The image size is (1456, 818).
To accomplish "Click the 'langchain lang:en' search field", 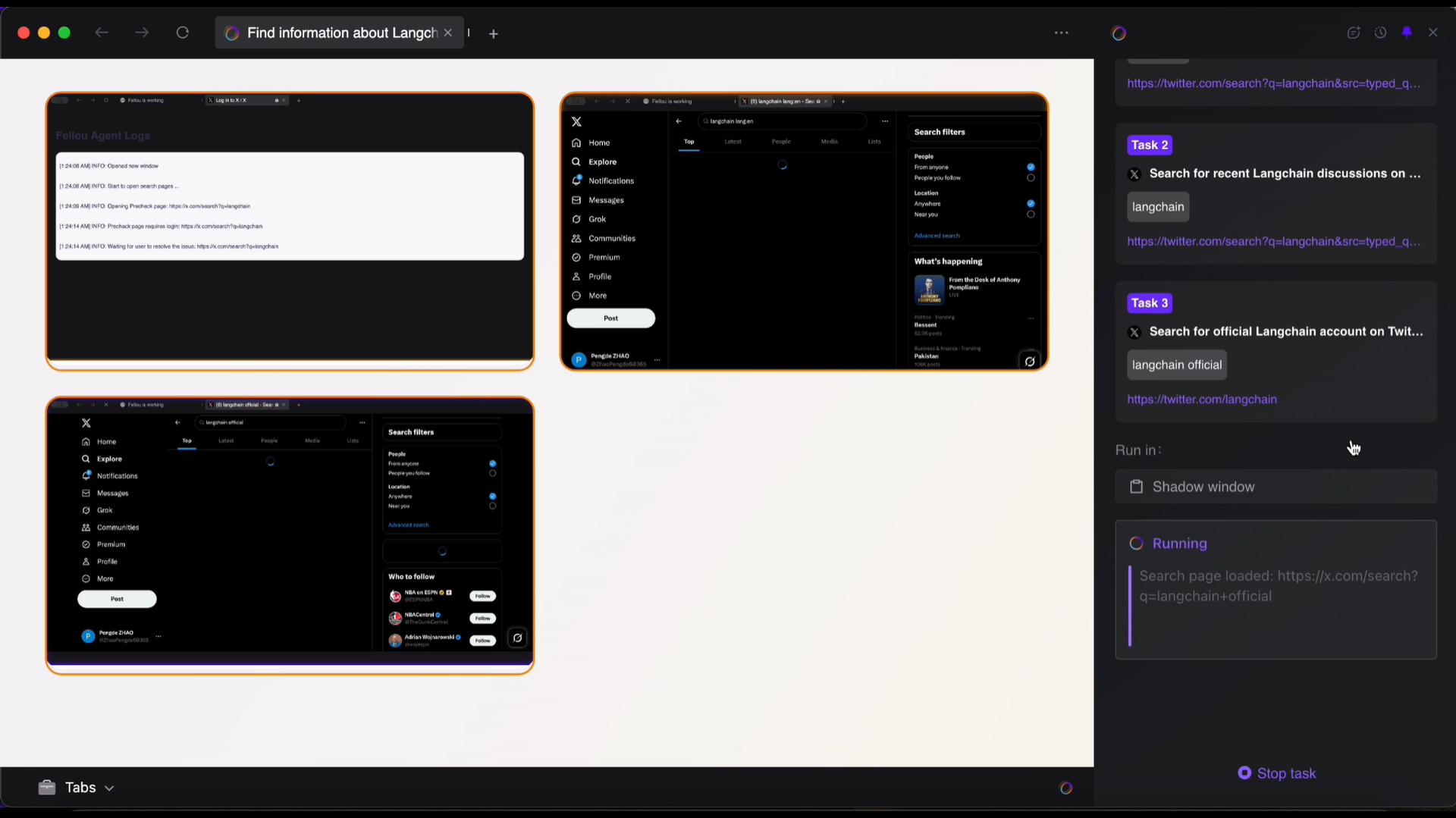I will click(782, 121).
